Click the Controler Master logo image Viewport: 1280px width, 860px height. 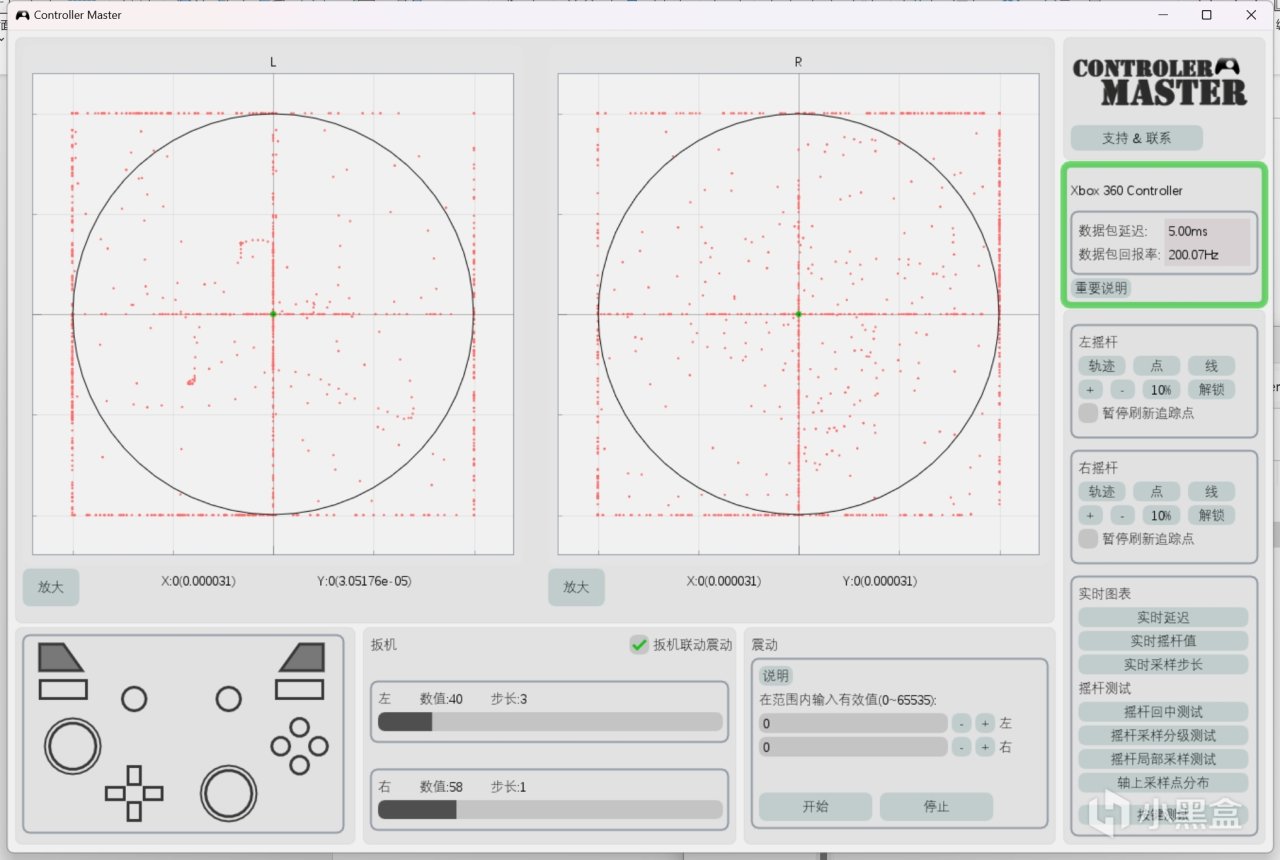click(1160, 82)
